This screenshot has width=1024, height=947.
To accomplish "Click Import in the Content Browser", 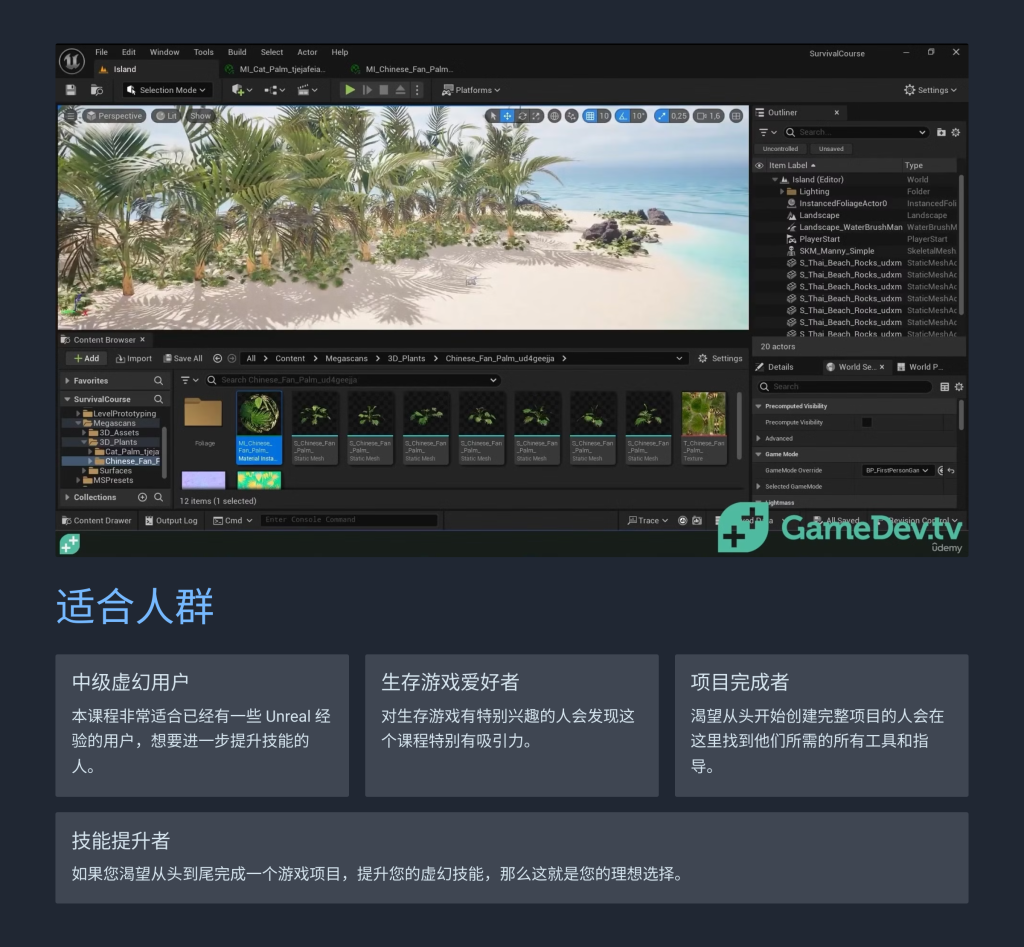I will pyautogui.click(x=133, y=359).
